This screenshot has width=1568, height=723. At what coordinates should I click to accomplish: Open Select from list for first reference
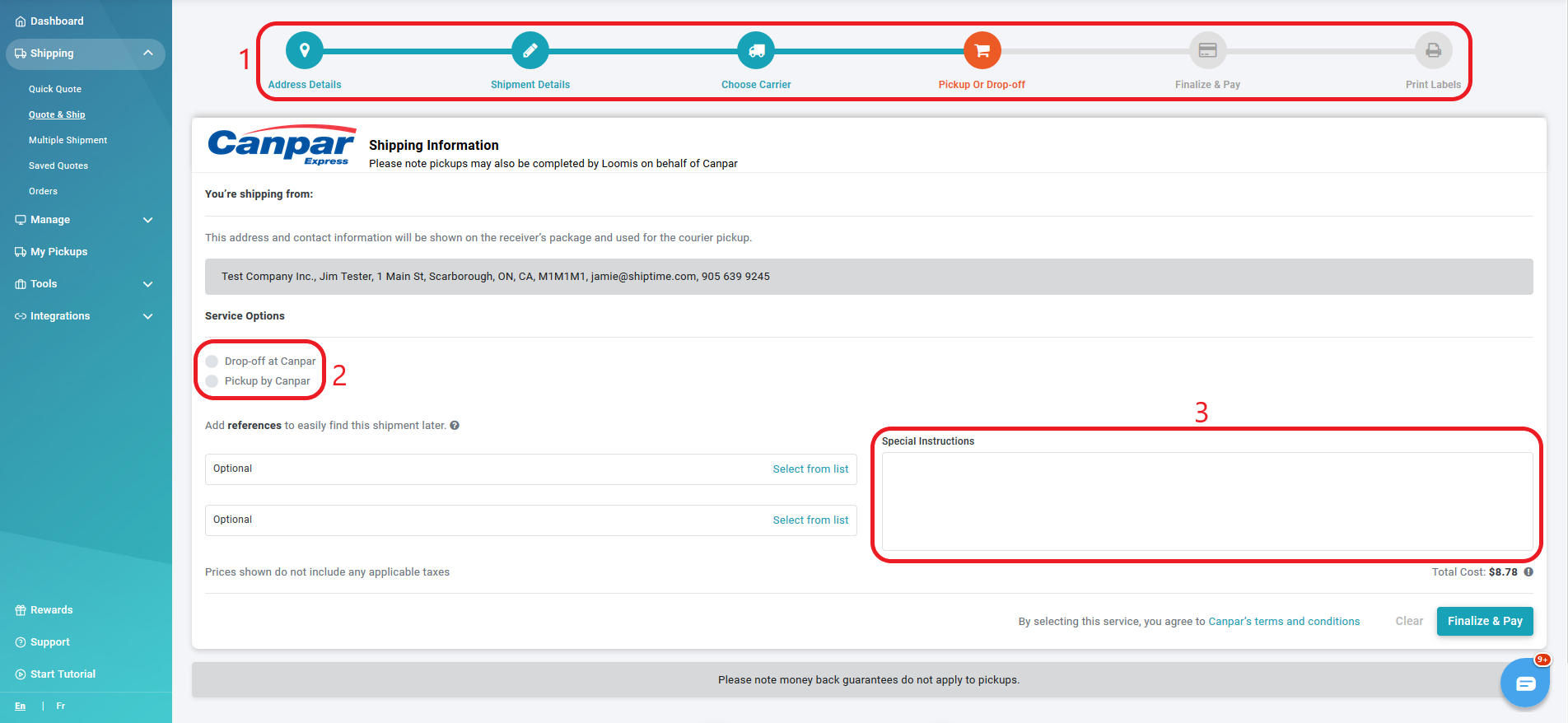[x=810, y=469]
